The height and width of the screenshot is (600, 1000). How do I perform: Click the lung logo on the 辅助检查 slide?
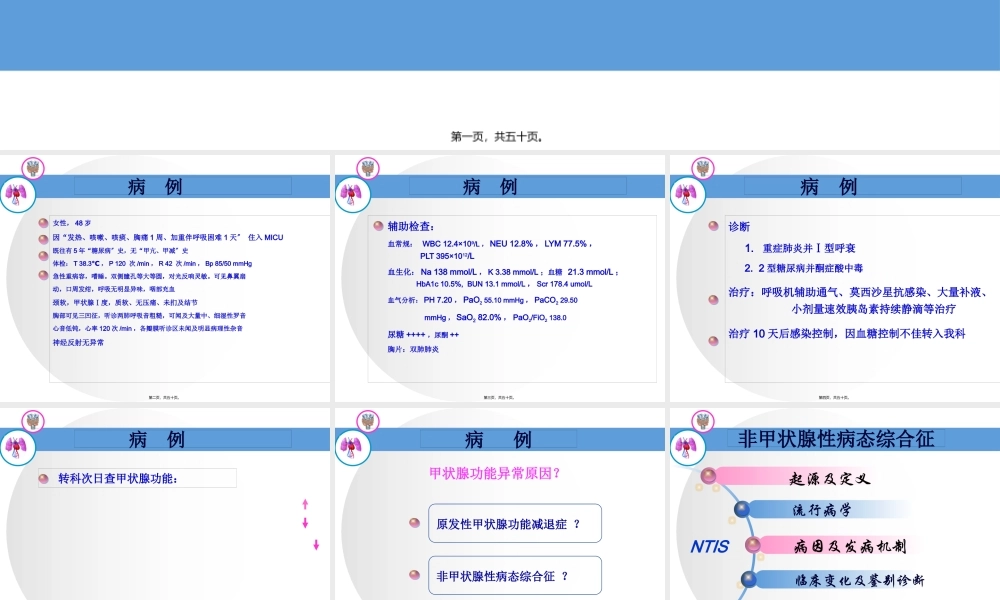(351, 192)
